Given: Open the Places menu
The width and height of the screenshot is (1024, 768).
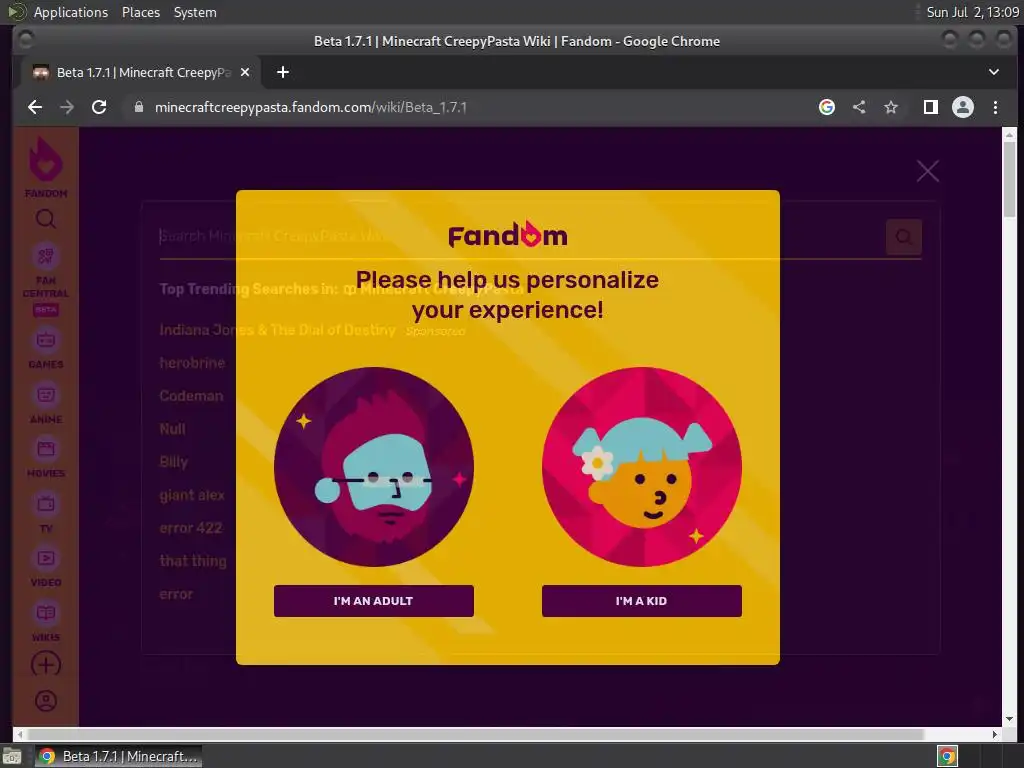Looking at the screenshot, I should coord(141,12).
